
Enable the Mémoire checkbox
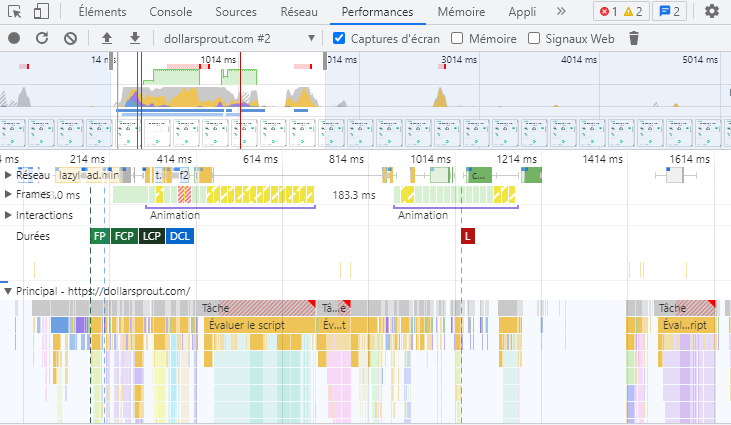(x=457, y=38)
